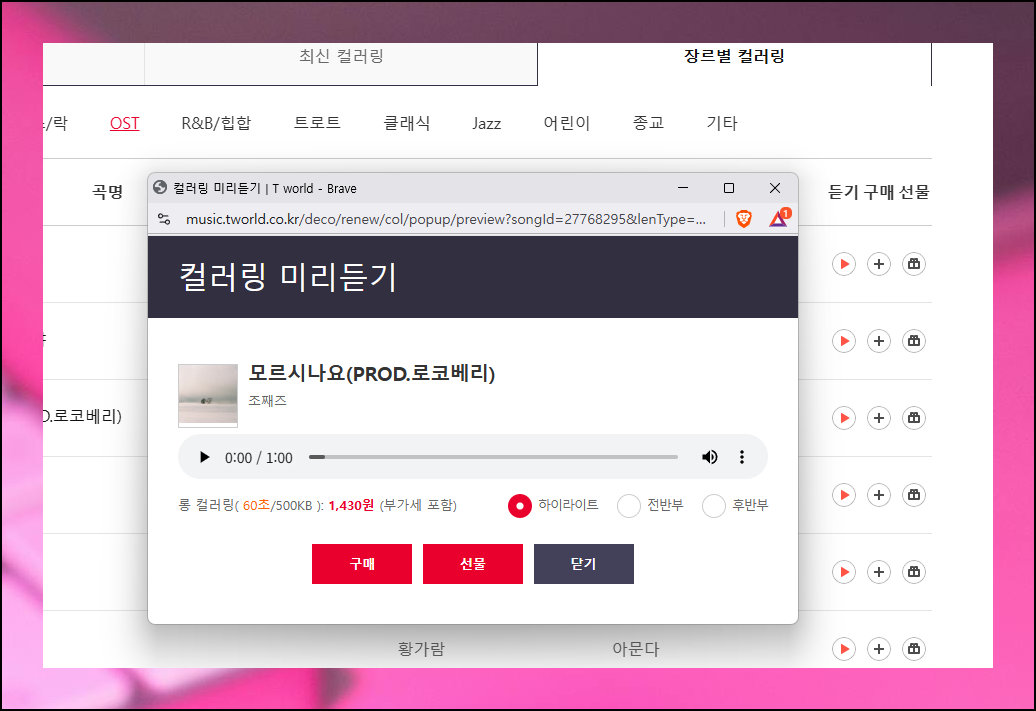The height and width of the screenshot is (711, 1036).
Task: Select the 종교 genre
Action: 648,123
